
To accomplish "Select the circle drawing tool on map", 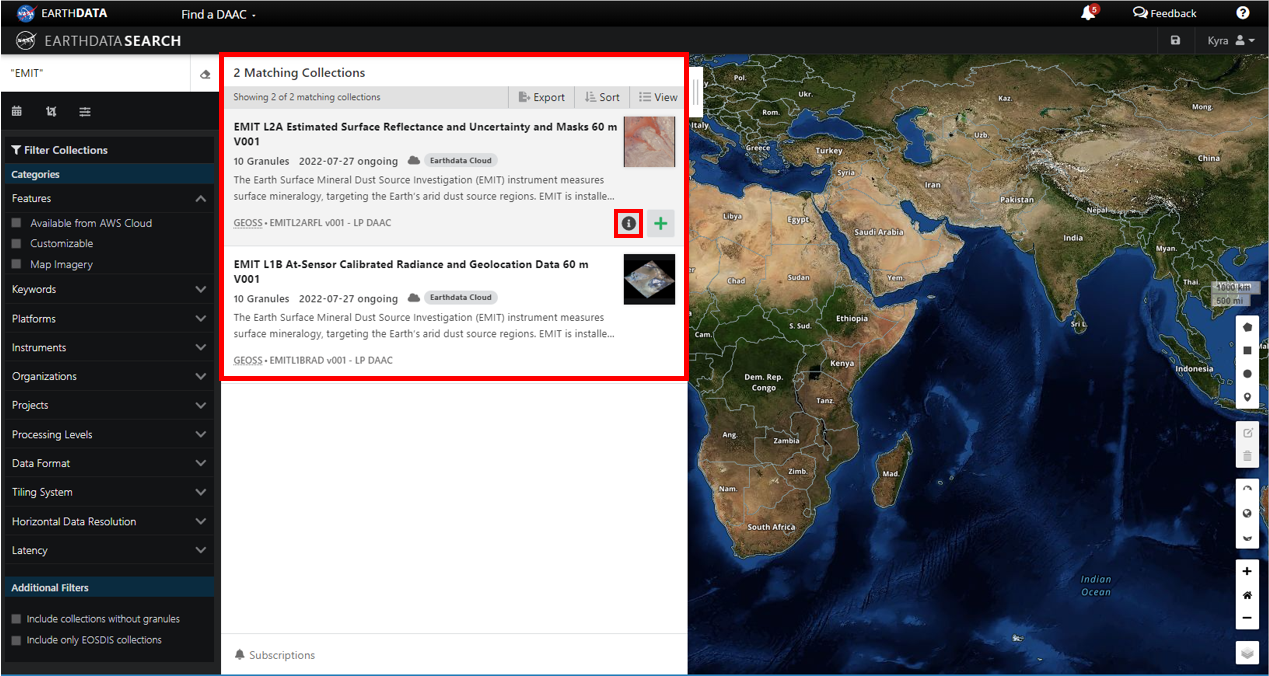I will point(1247,374).
